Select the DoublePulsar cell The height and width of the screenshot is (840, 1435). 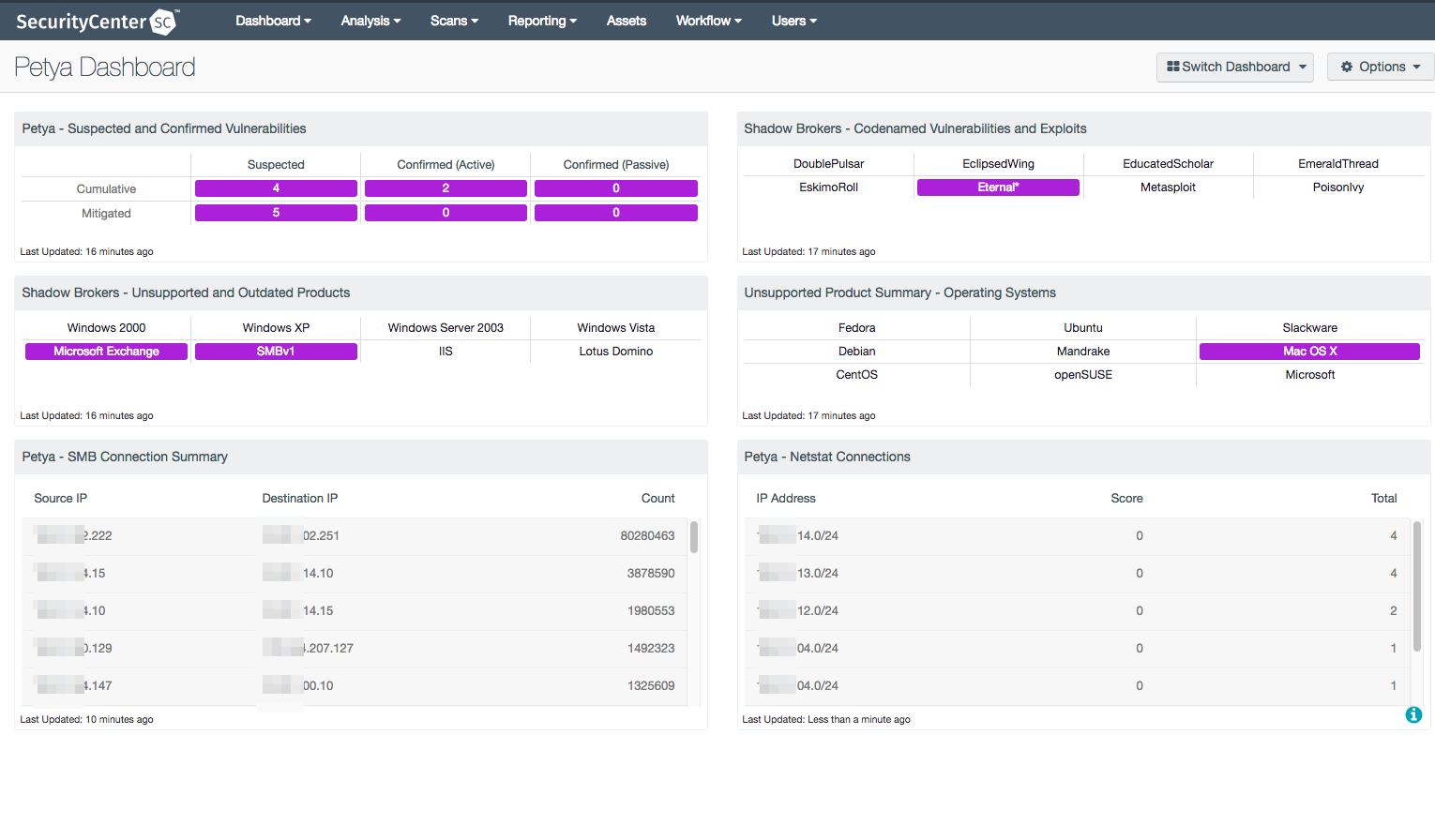tap(828, 164)
